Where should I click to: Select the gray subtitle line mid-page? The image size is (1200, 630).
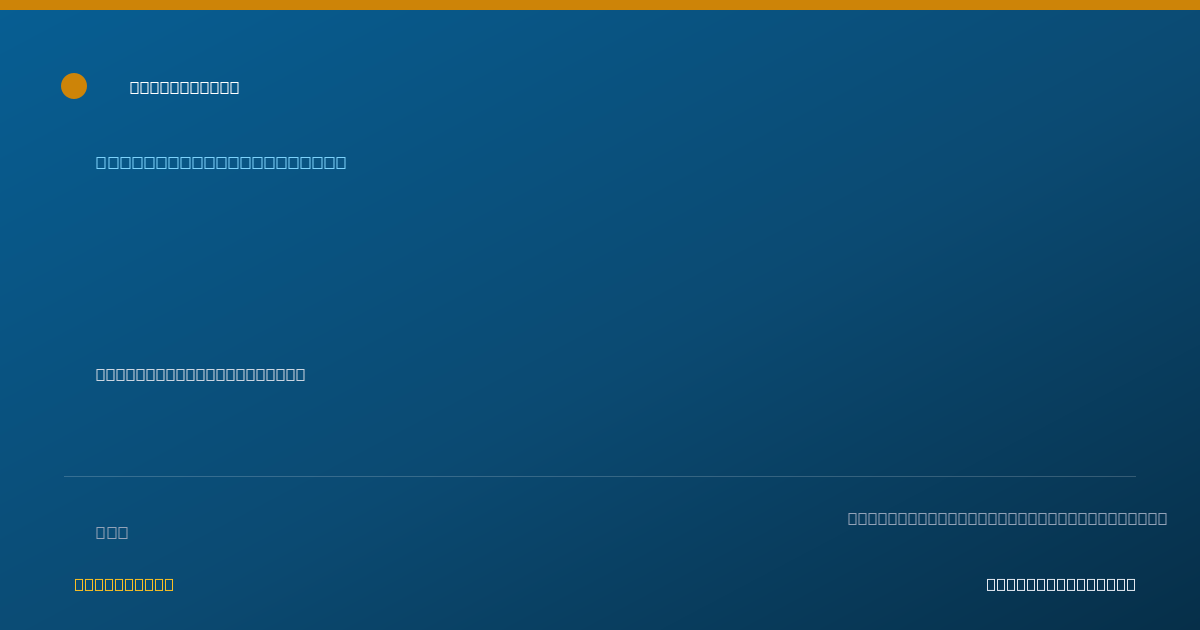tap(201, 375)
